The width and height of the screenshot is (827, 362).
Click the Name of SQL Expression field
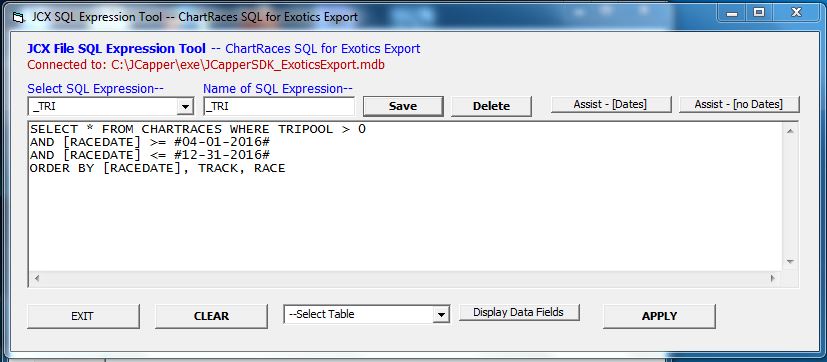point(279,106)
